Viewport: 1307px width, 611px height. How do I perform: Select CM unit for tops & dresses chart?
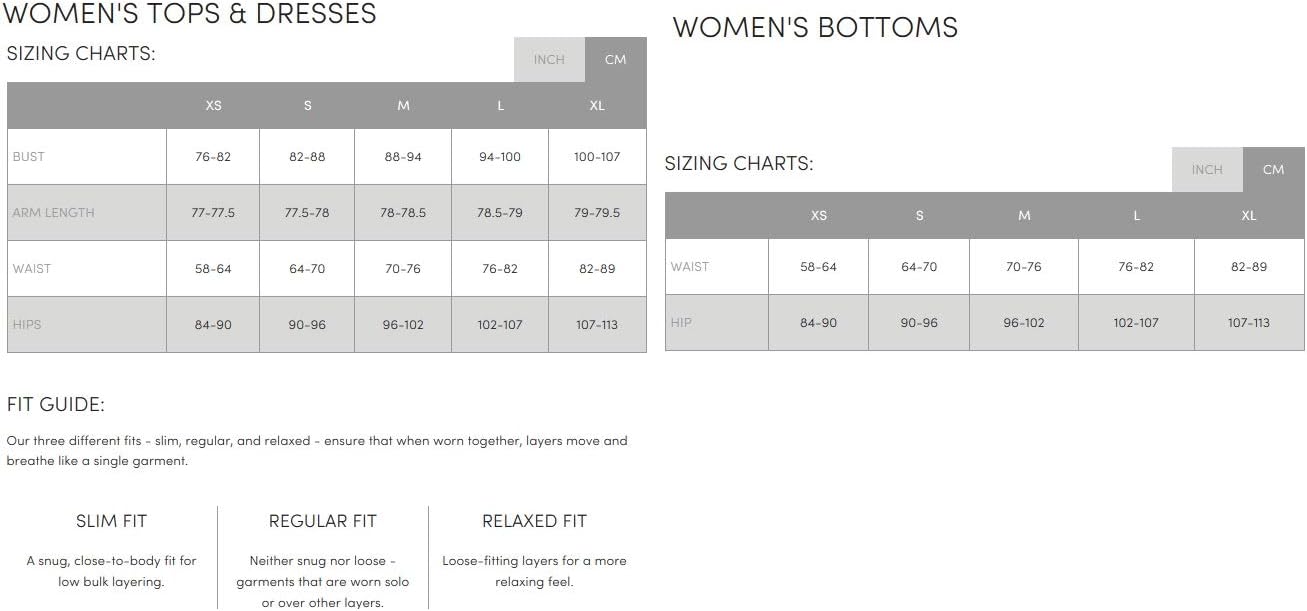click(x=616, y=60)
